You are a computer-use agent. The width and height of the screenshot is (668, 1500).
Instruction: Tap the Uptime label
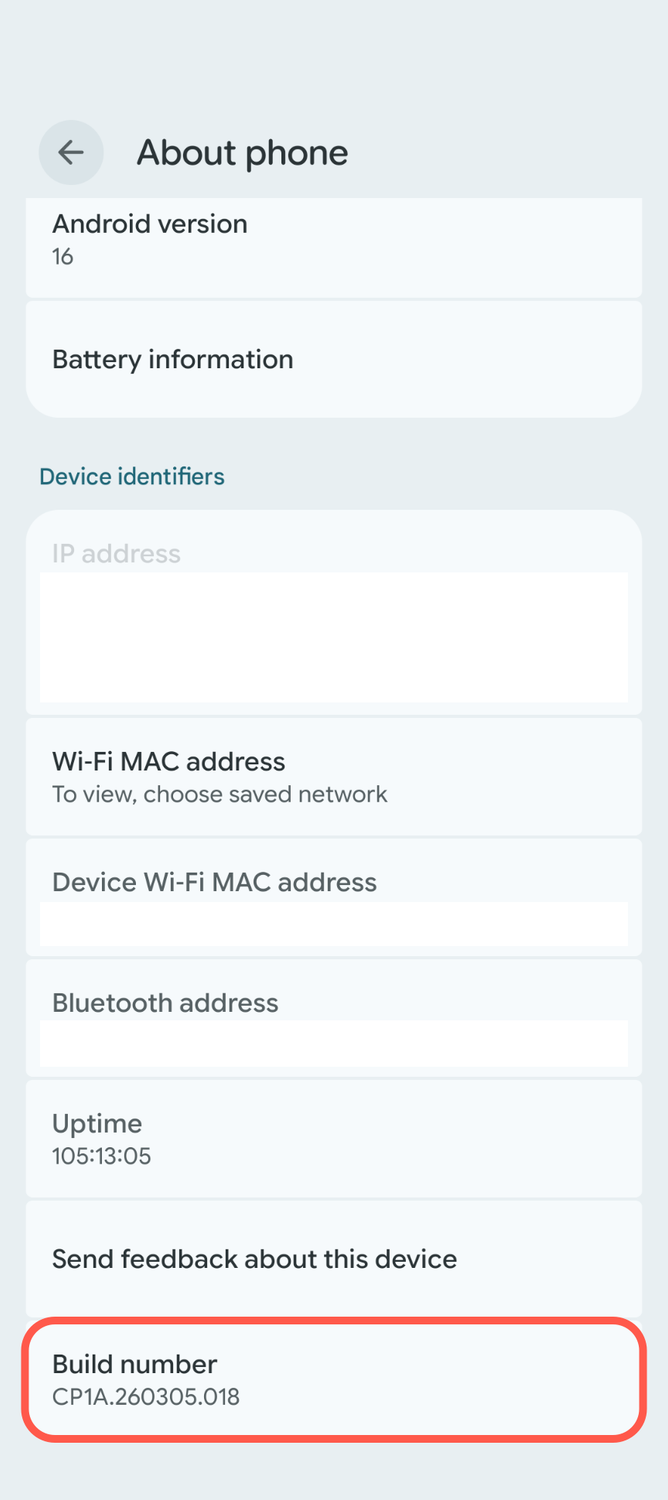(97, 1124)
